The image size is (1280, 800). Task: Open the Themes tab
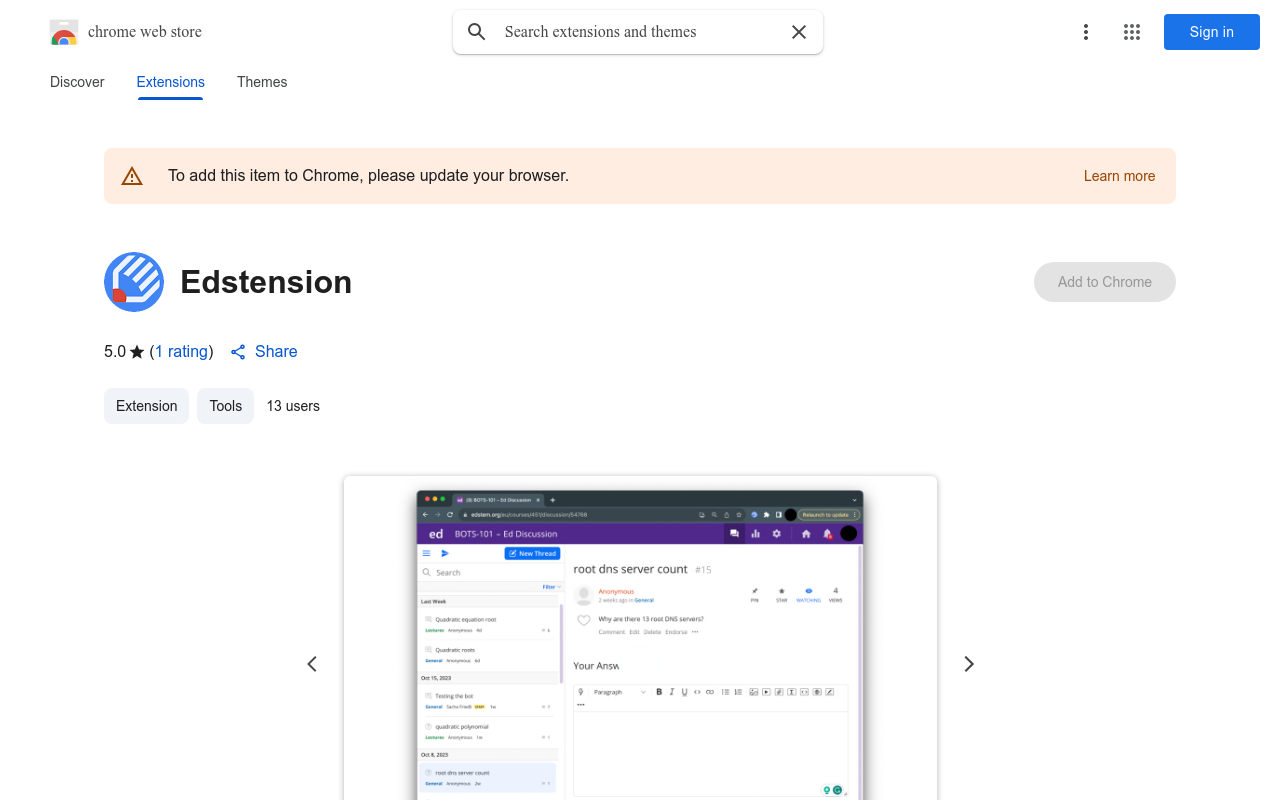262,82
